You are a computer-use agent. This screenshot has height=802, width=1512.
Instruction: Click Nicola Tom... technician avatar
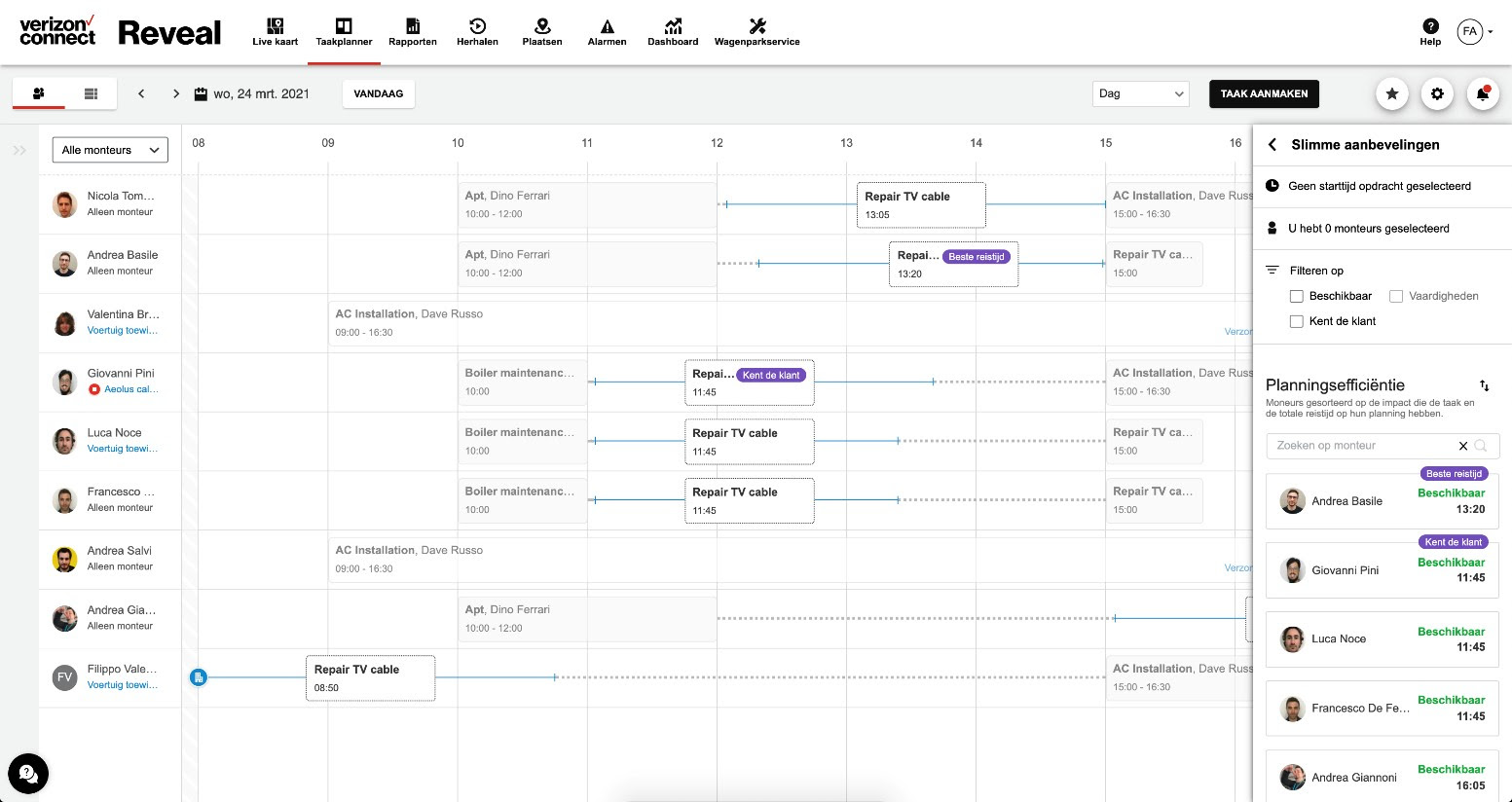point(64,204)
